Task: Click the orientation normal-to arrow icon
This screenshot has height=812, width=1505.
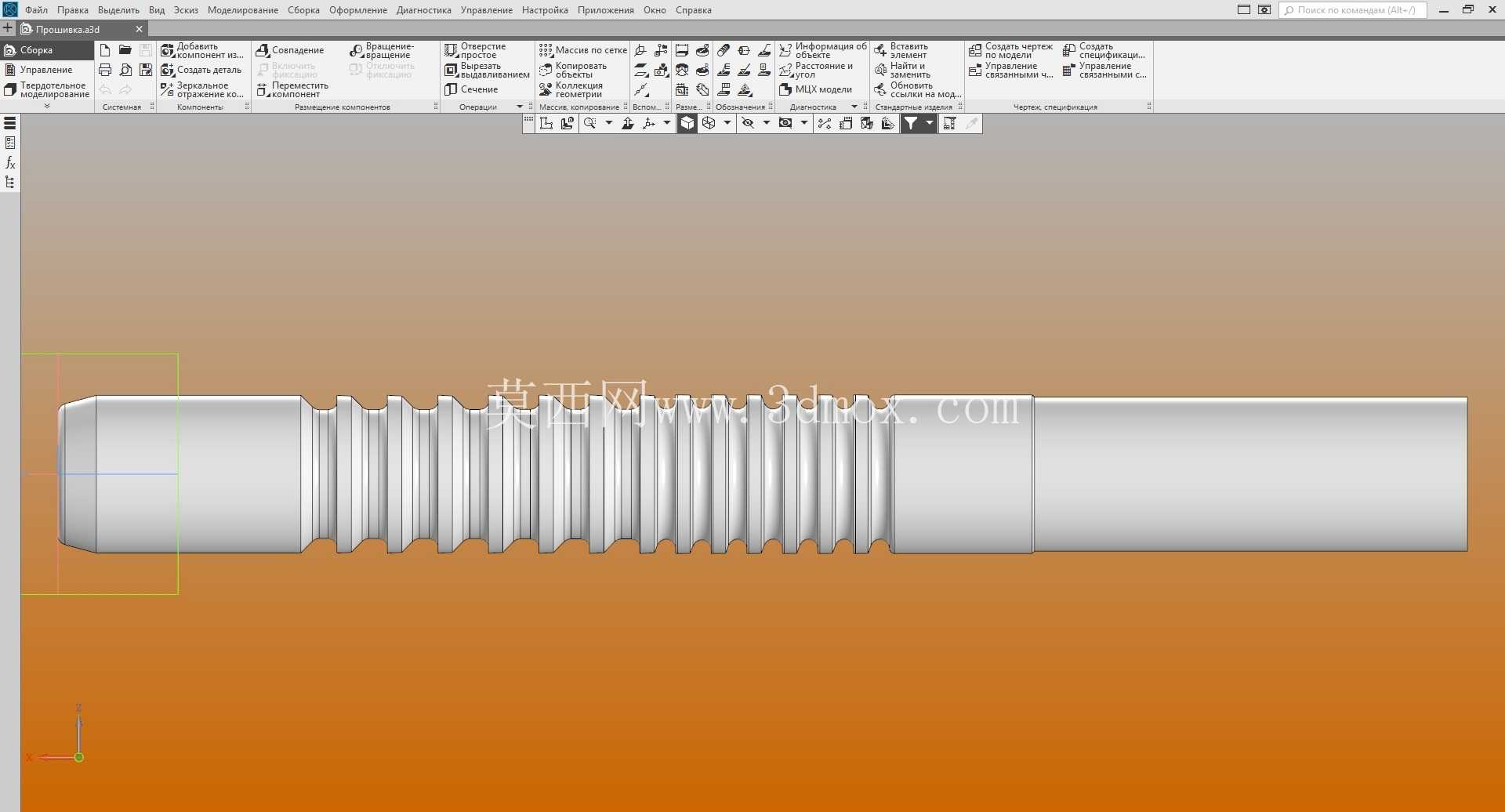Action: pyautogui.click(x=628, y=123)
